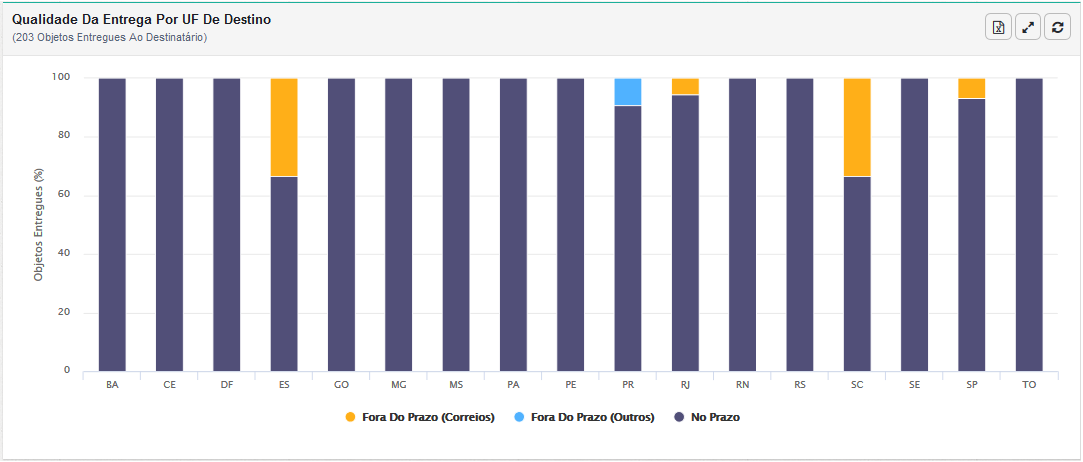Click the RN bar in the chart
1083x462 pixels.
(742, 224)
